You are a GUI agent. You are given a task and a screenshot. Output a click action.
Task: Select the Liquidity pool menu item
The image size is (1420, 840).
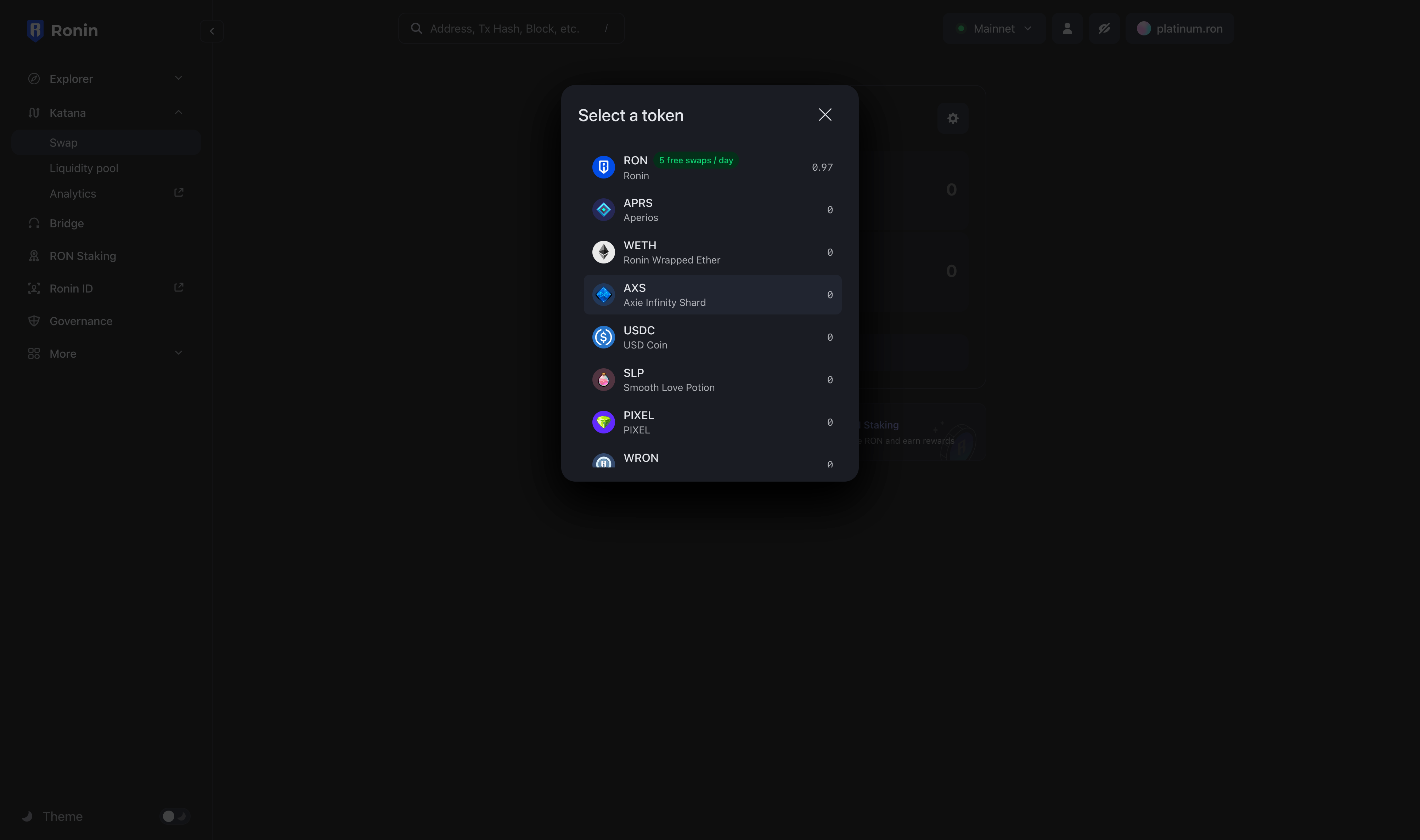(x=83, y=168)
